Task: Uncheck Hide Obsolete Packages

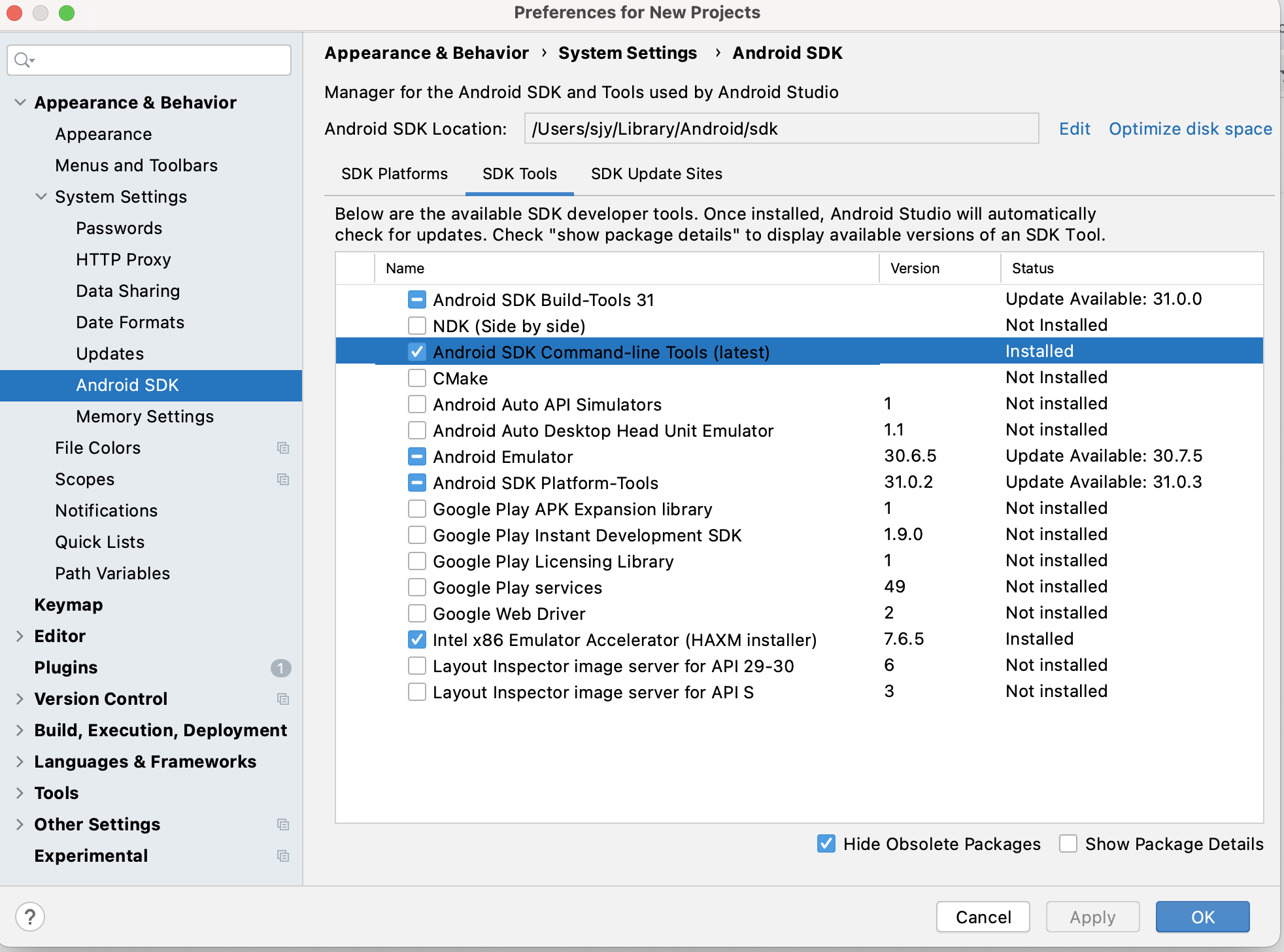Action: coord(826,844)
